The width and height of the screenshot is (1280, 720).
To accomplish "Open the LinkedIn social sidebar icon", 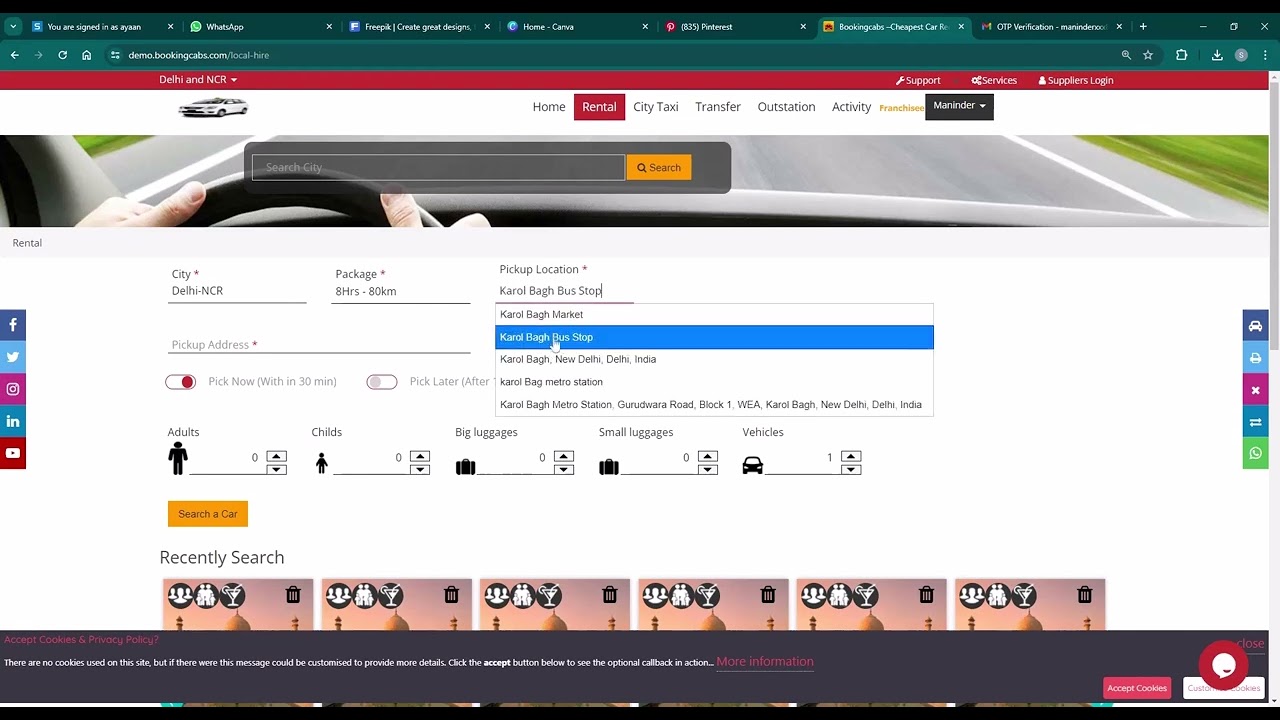I will tap(12, 421).
